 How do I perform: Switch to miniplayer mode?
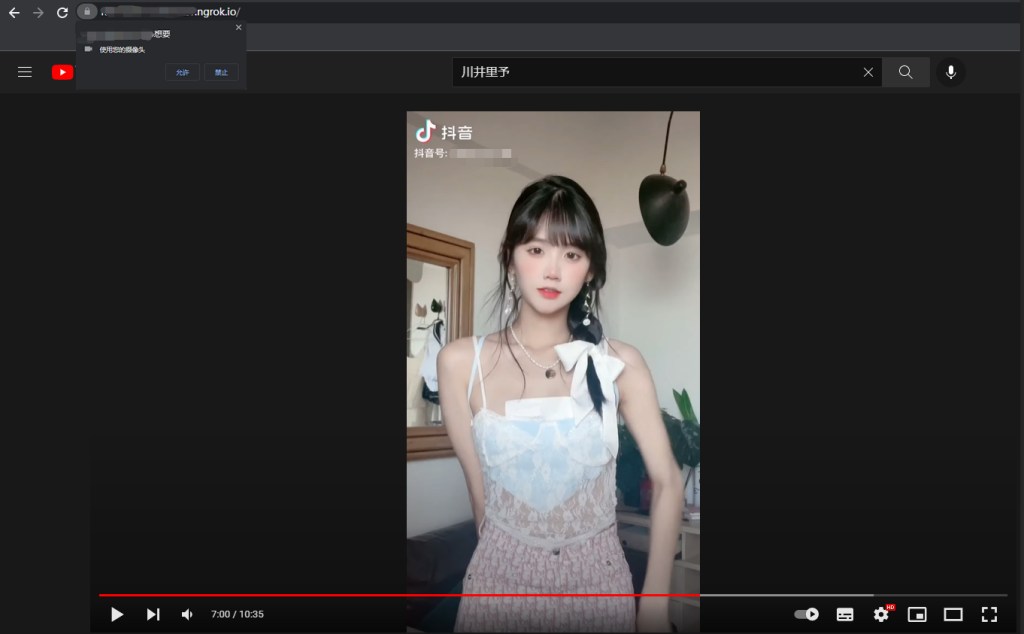click(x=917, y=614)
